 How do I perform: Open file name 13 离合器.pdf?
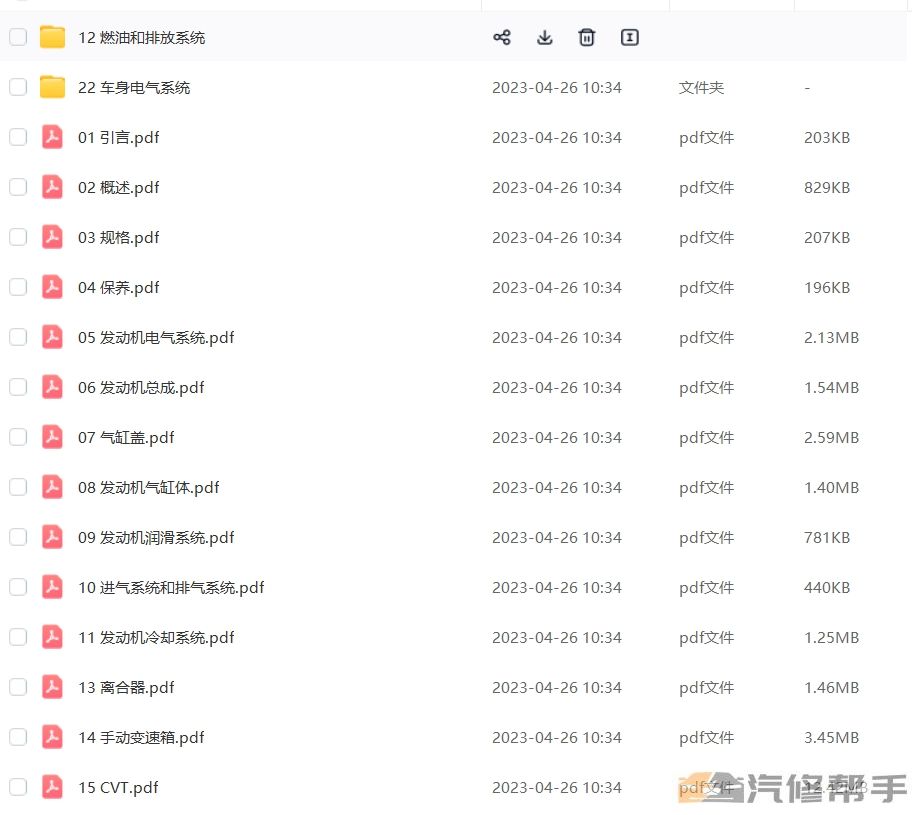(126, 688)
